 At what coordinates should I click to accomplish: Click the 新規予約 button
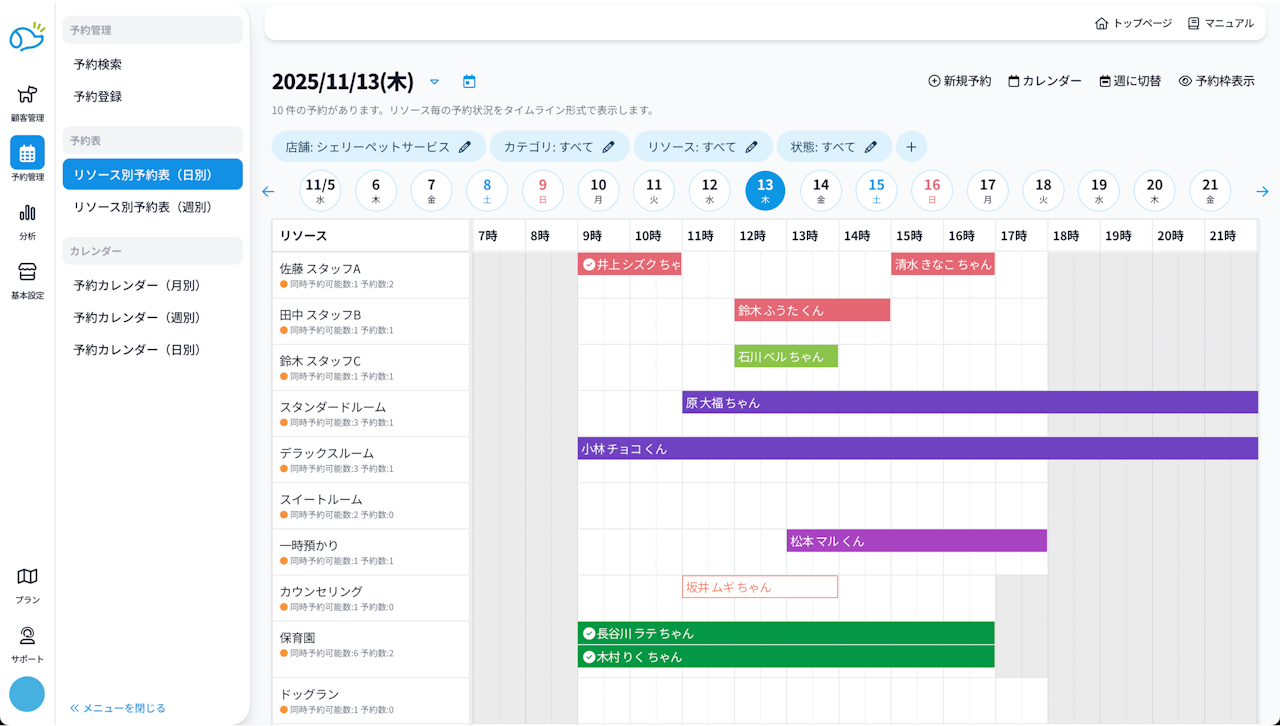click(x=959, y=81)
